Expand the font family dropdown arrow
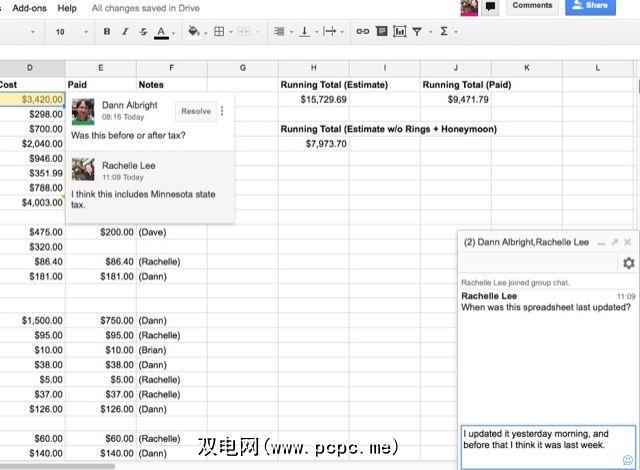 [x=33, y=32]
